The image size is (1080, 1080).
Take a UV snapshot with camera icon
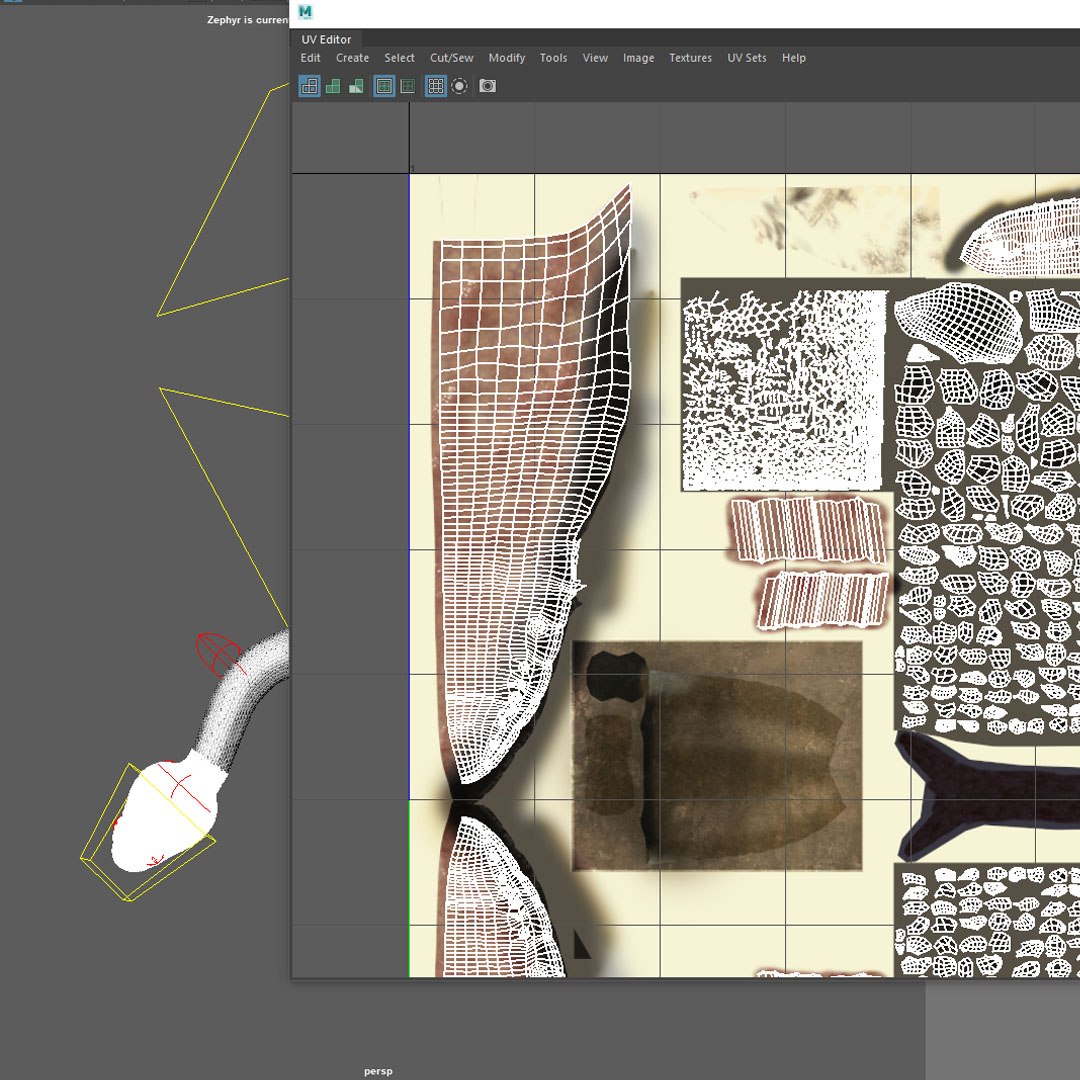click(x=488, y=86)
